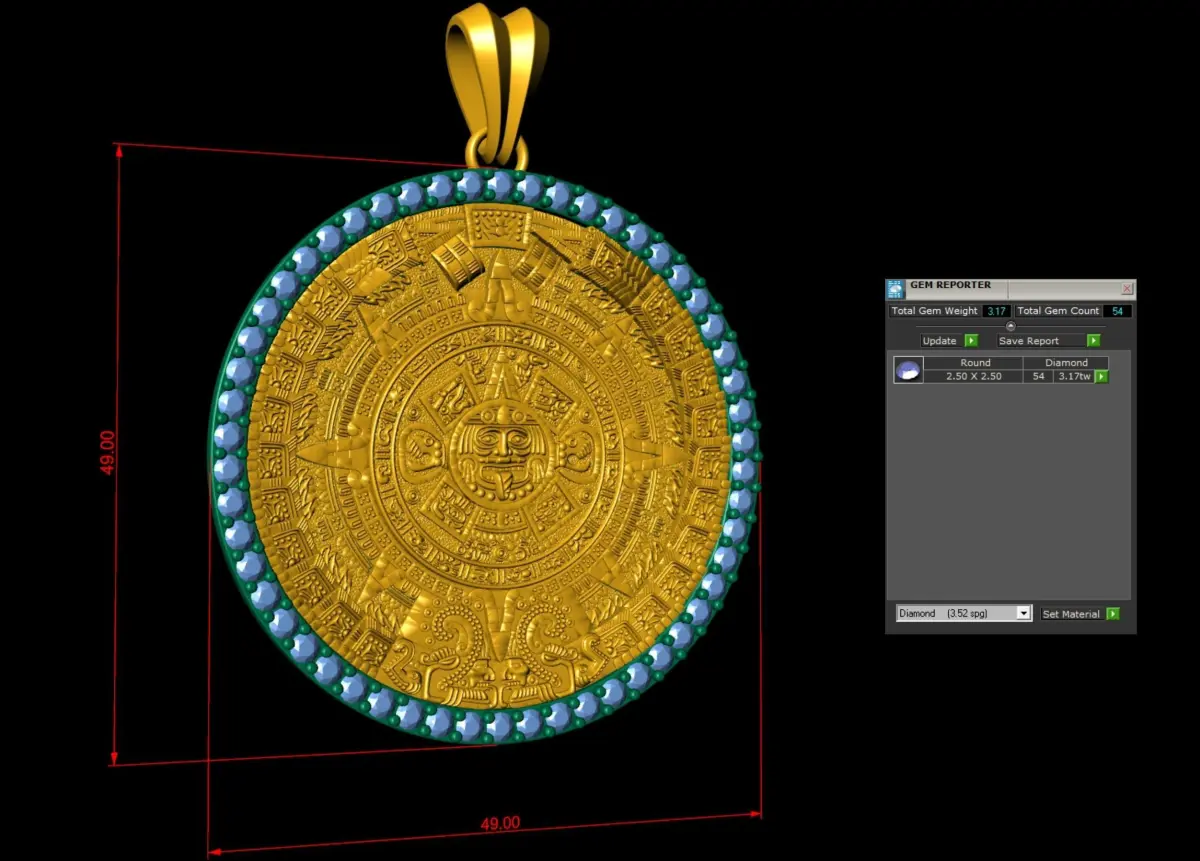This screenshot has width=1200, height=861.
Task: Collapse panel with the round arrow handle
Action: pos(1010,326)
